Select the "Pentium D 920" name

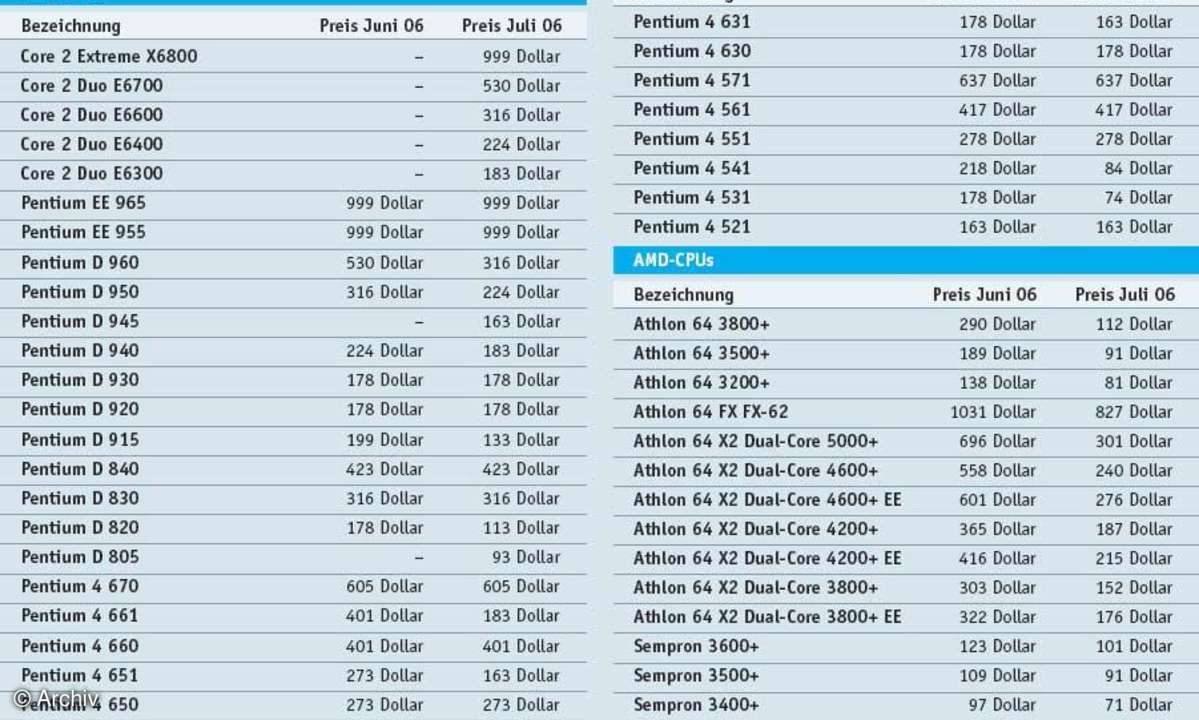[x=80, y=409]
